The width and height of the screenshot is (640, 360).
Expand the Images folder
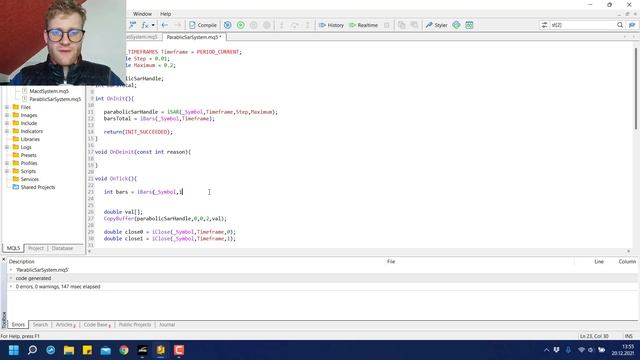coord(7,115)
